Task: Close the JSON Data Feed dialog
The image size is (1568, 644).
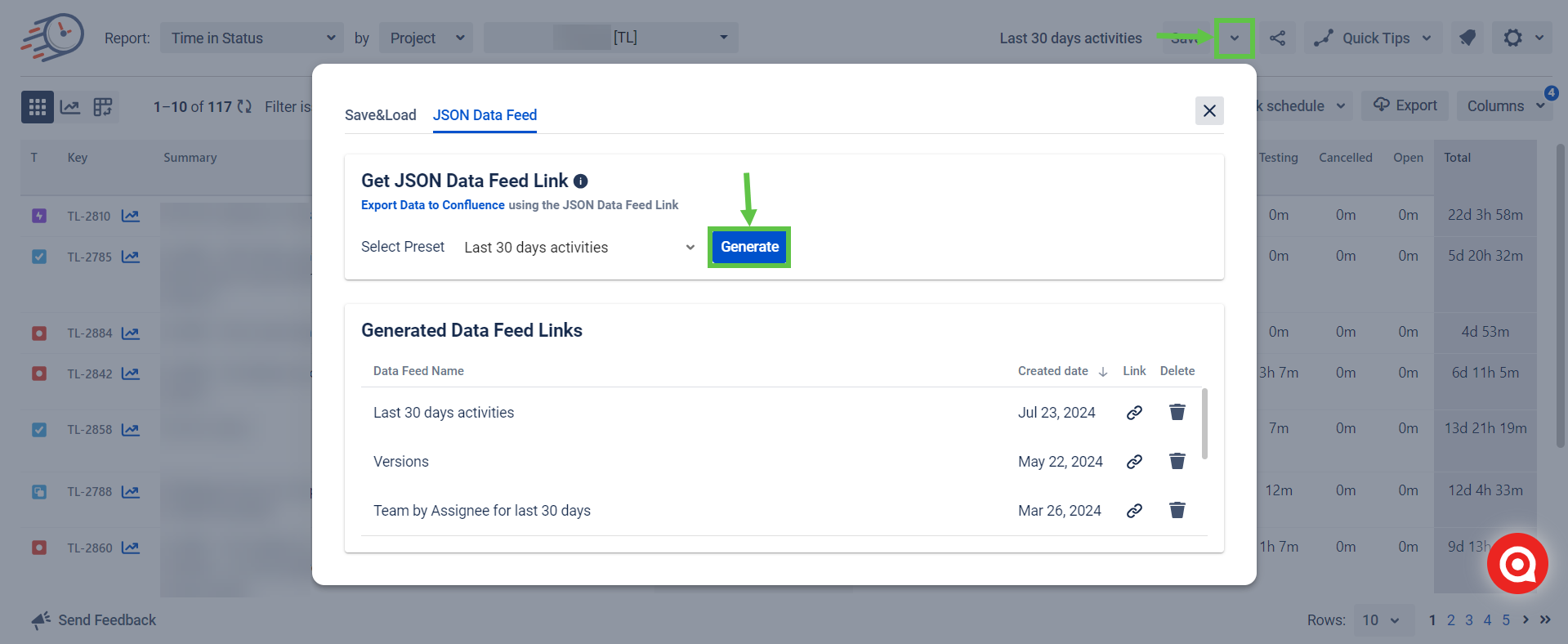Action: [1209, 111]
